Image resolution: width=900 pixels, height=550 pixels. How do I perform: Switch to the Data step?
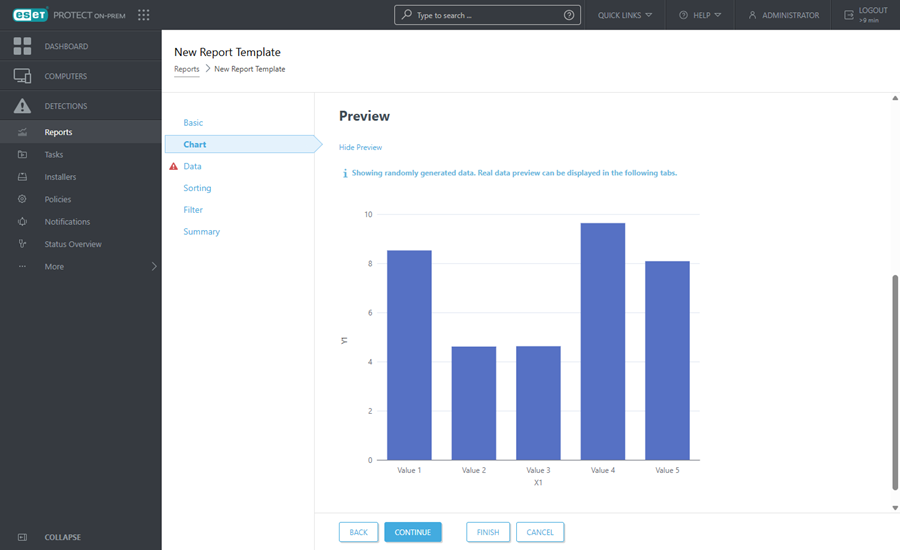pos(192,166)
